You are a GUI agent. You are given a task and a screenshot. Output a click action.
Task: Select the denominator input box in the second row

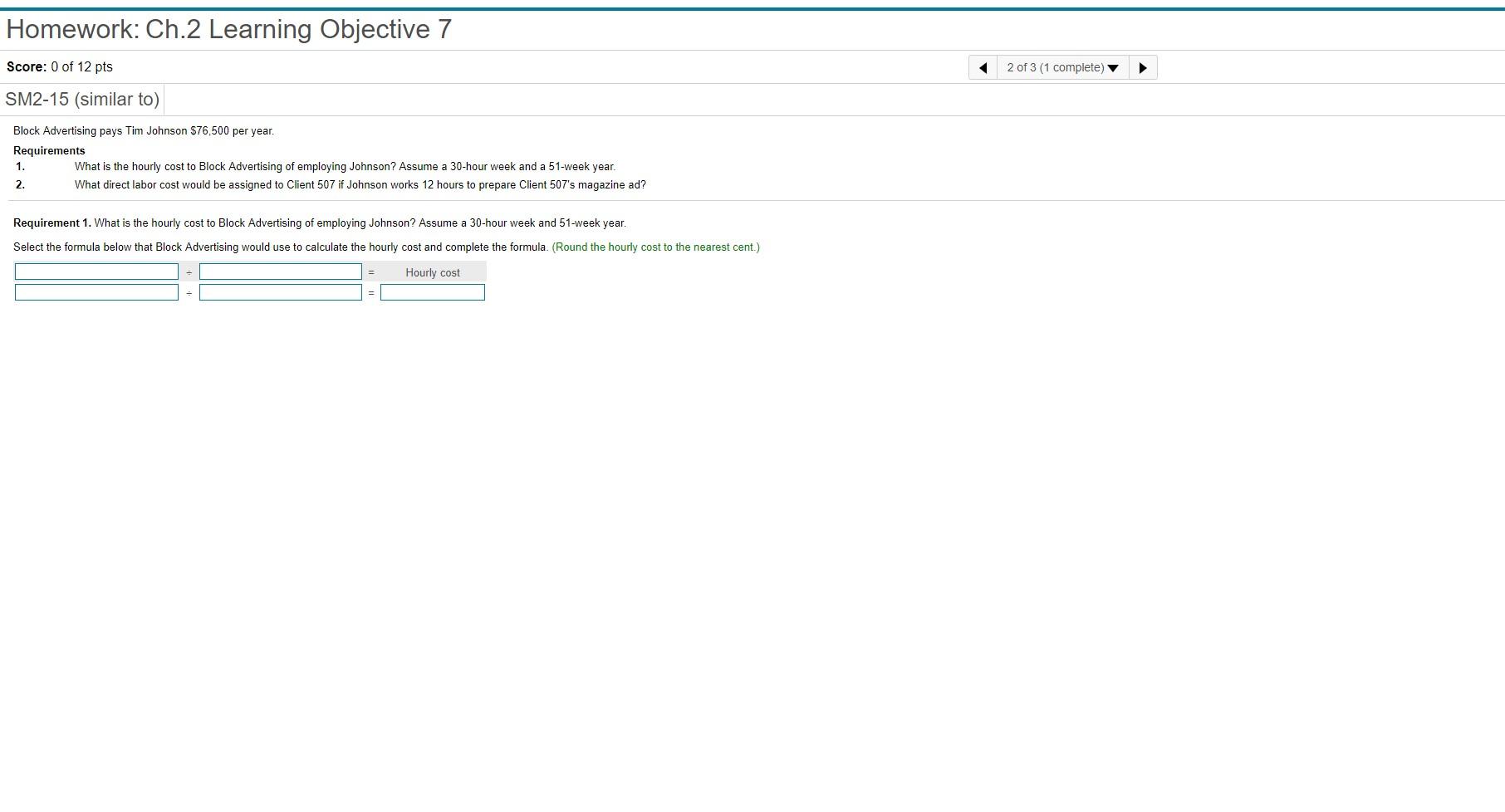click(281, 291)
